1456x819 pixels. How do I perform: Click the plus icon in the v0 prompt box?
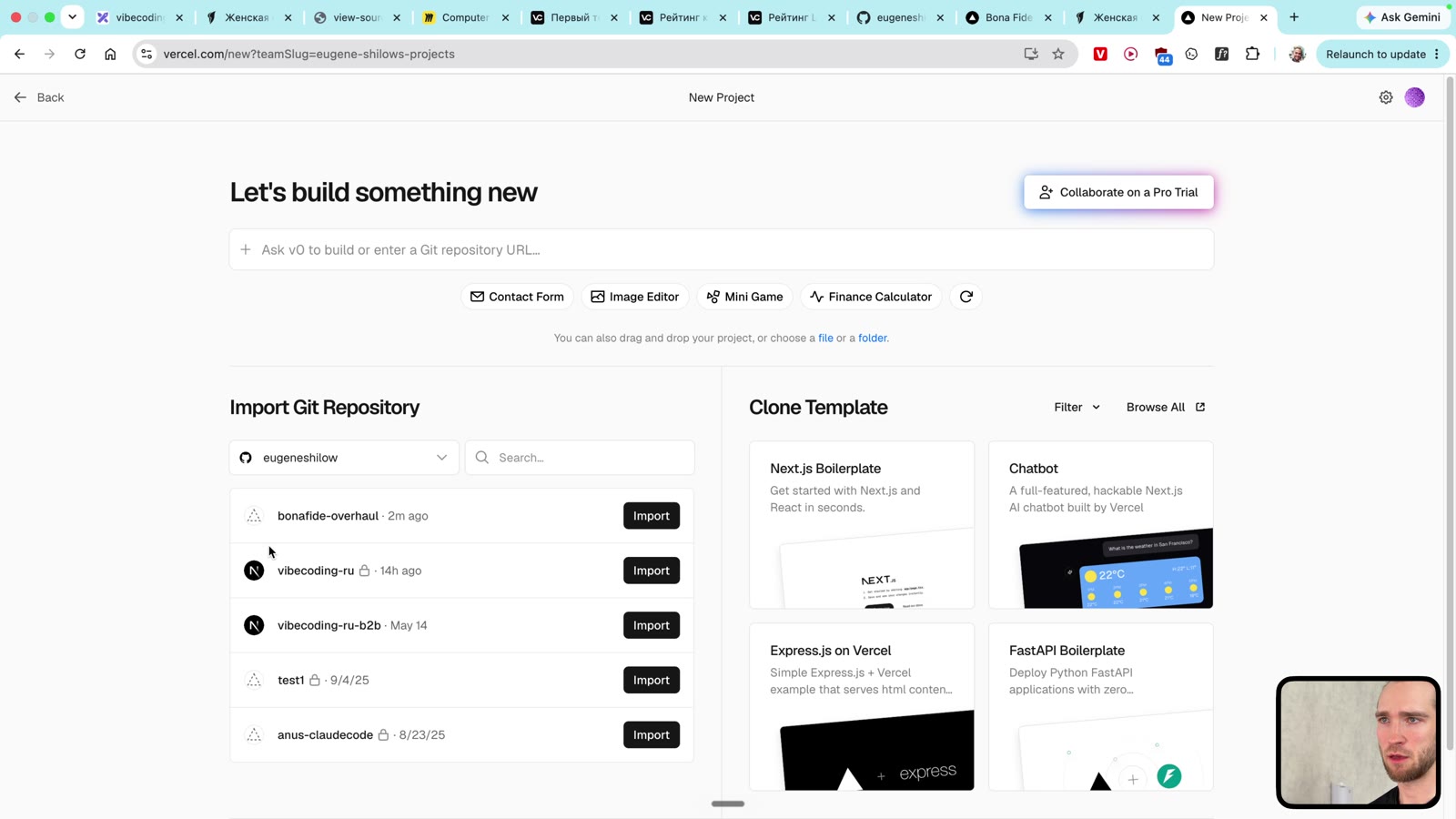pos(246,249)
